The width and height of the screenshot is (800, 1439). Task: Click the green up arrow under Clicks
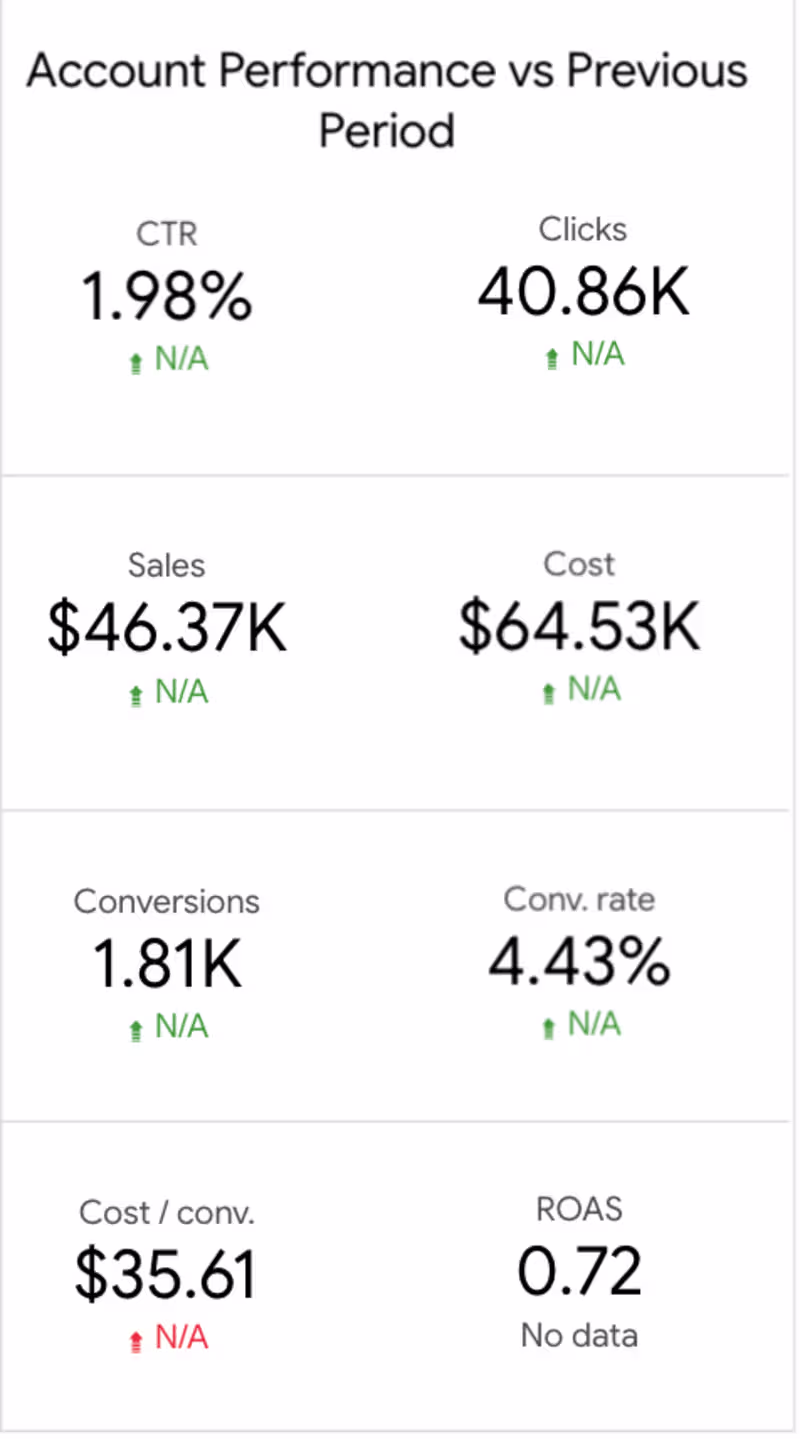(552, 359)
